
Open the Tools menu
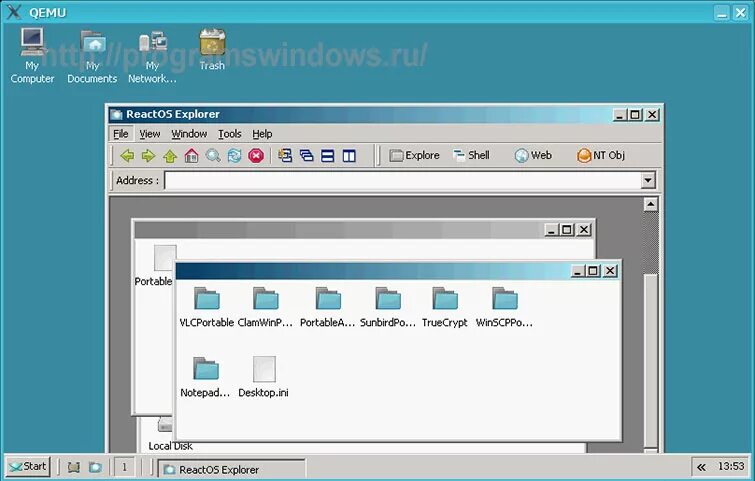(229, 134)
